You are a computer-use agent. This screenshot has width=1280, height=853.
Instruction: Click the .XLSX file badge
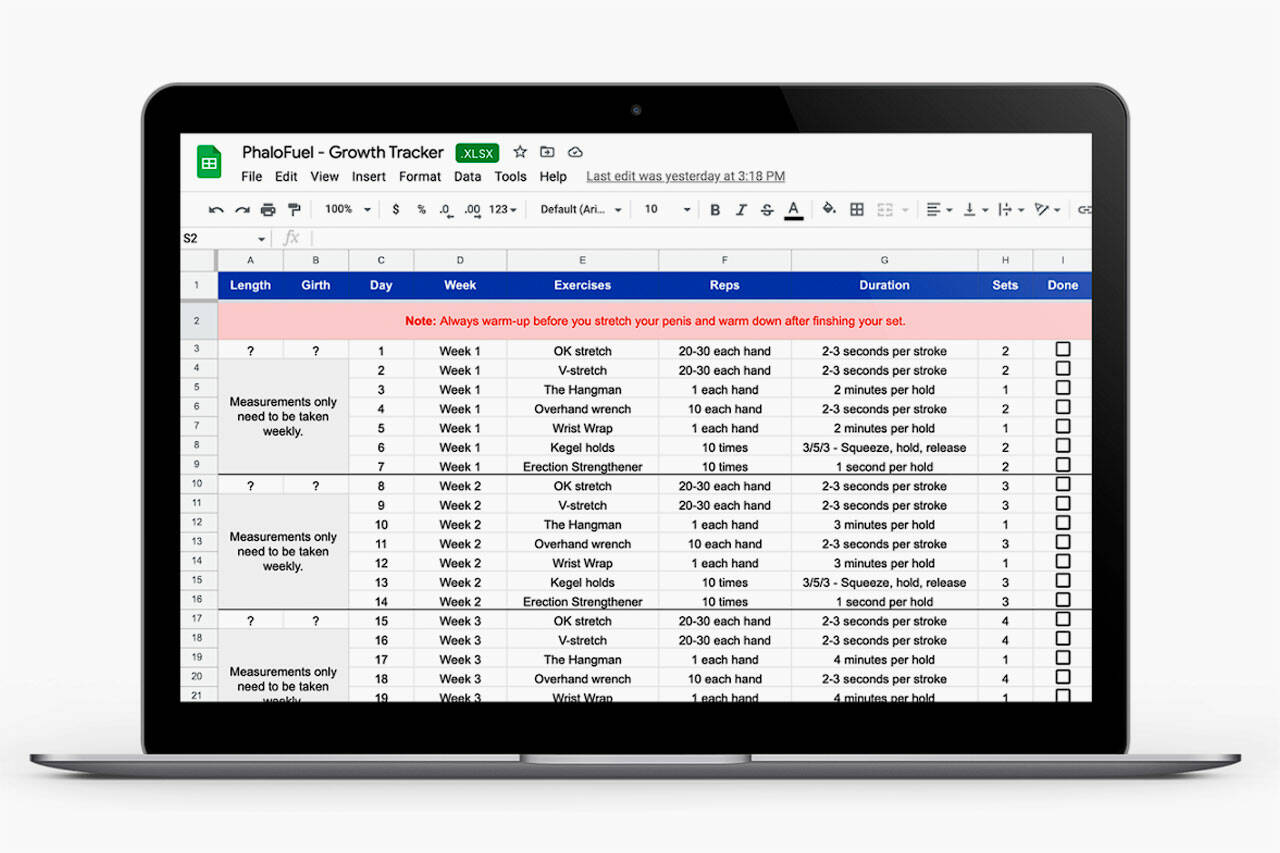click(478, 153)
